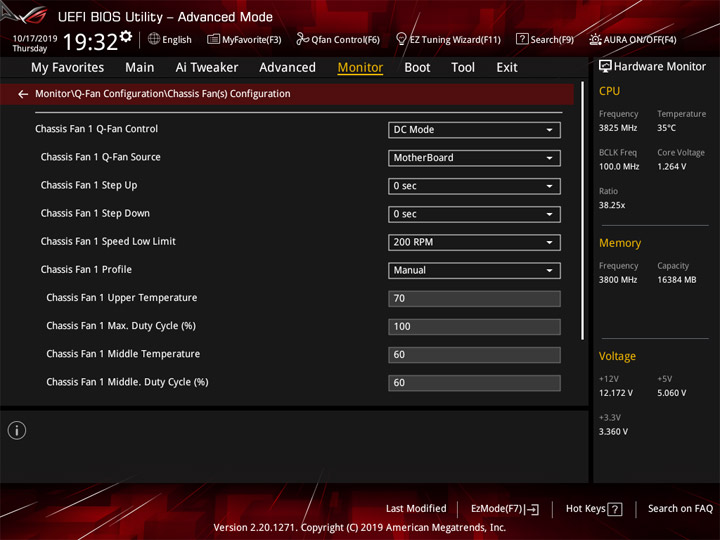The image size is (720, 540).
Task: Start EZ Tuning Wizard(F11) bulb icon
Action: coord(401,39)
